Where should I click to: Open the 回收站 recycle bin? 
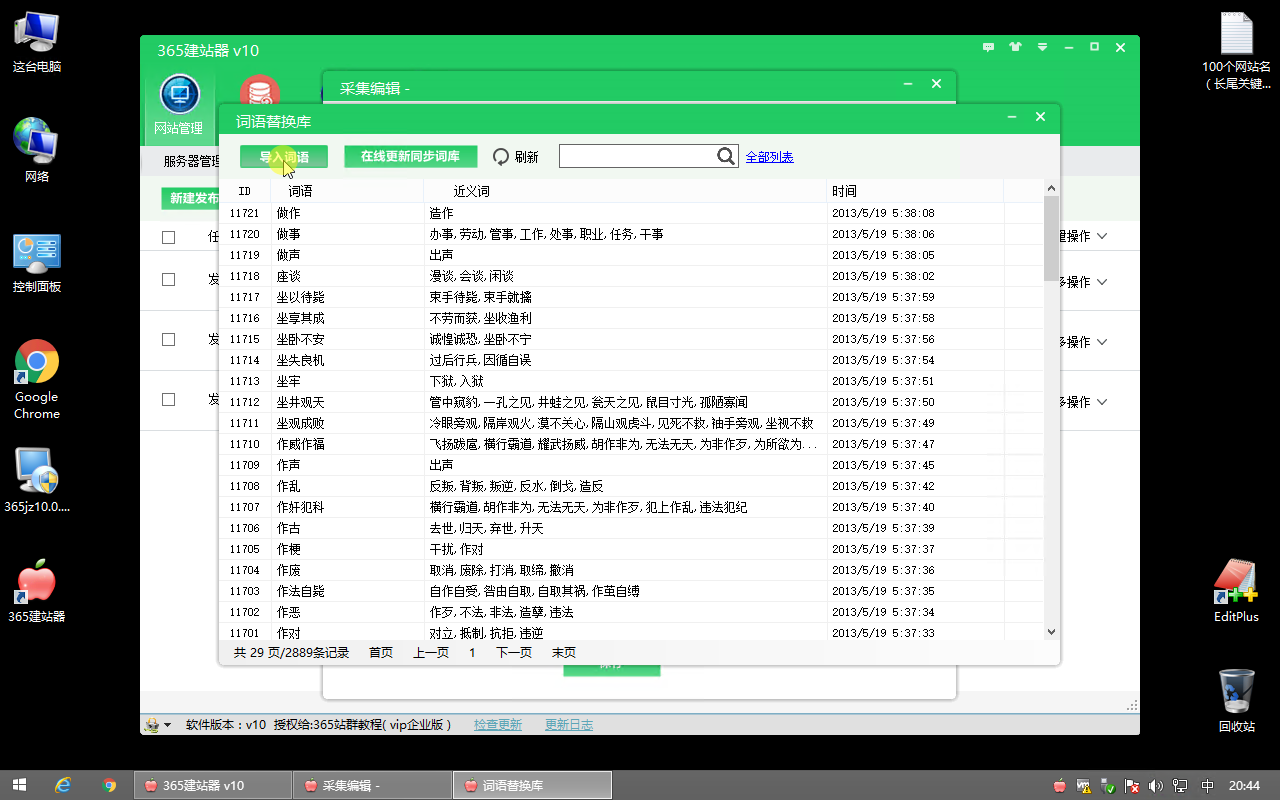tap(1236, 700)
